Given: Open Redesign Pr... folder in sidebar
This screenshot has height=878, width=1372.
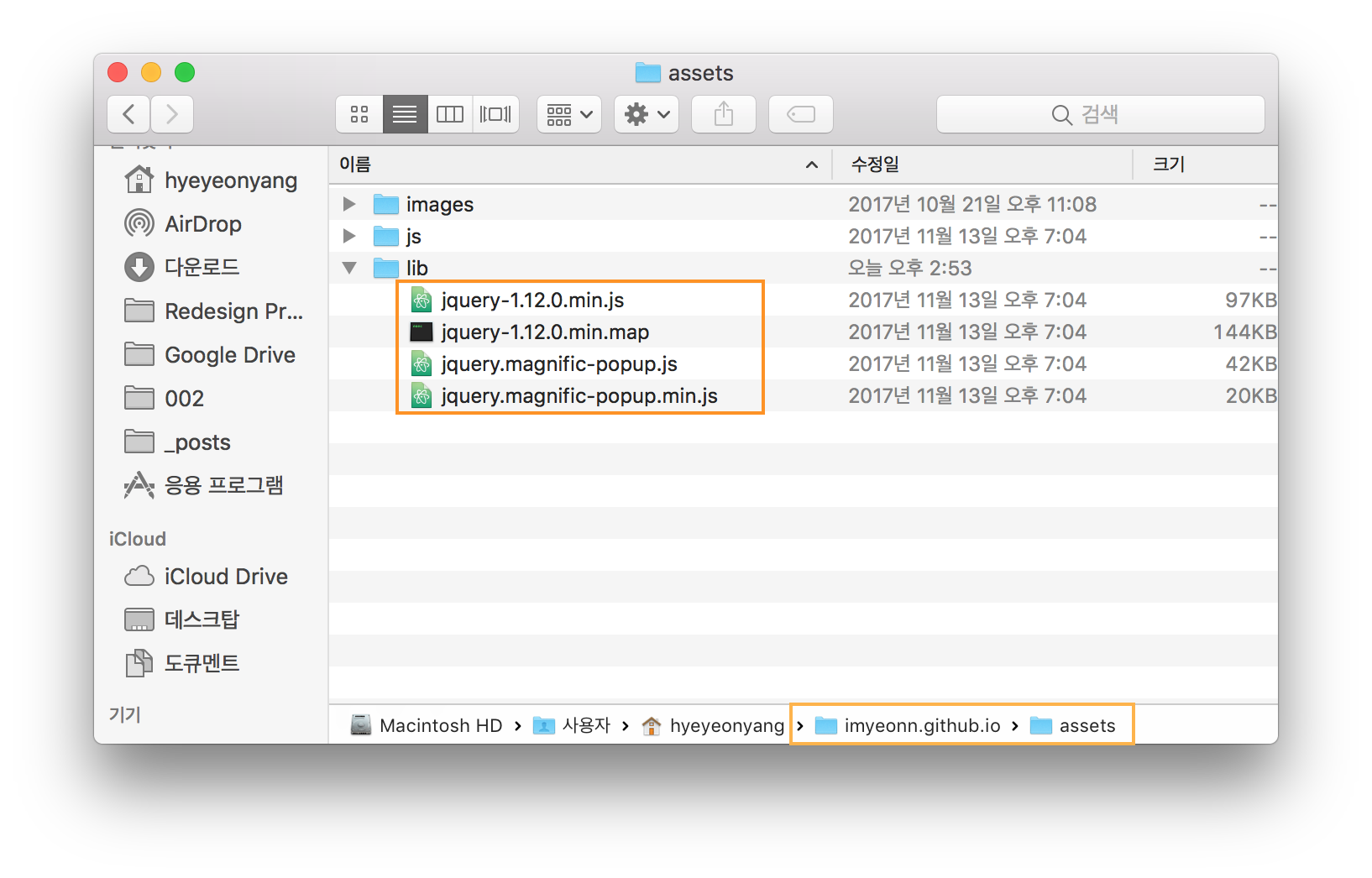Looking at the screenshot, I should pyautogui.click(x=214, y=311).
